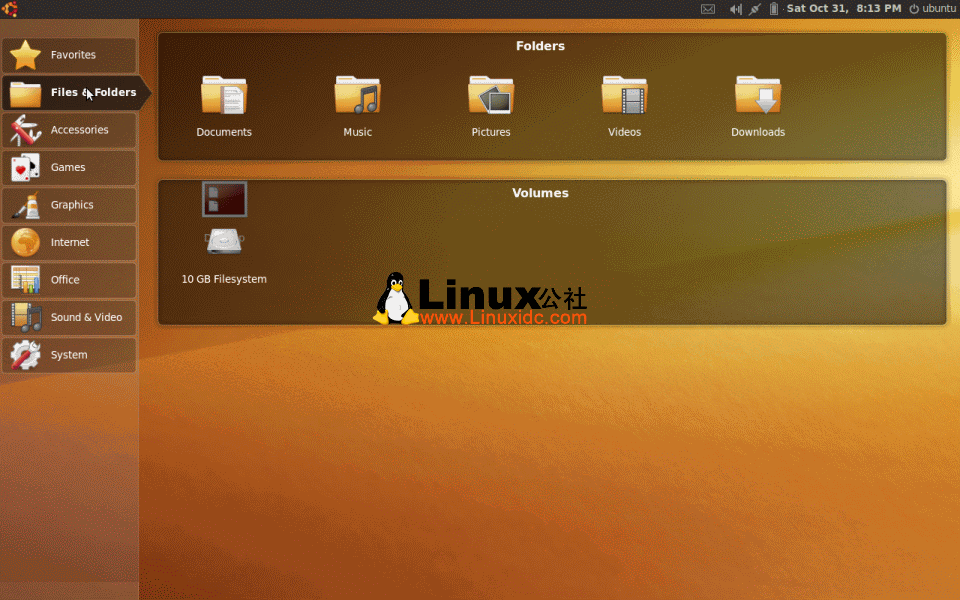Open the Music folder icon
960x600 pixels.
click(x=357, y=97)
